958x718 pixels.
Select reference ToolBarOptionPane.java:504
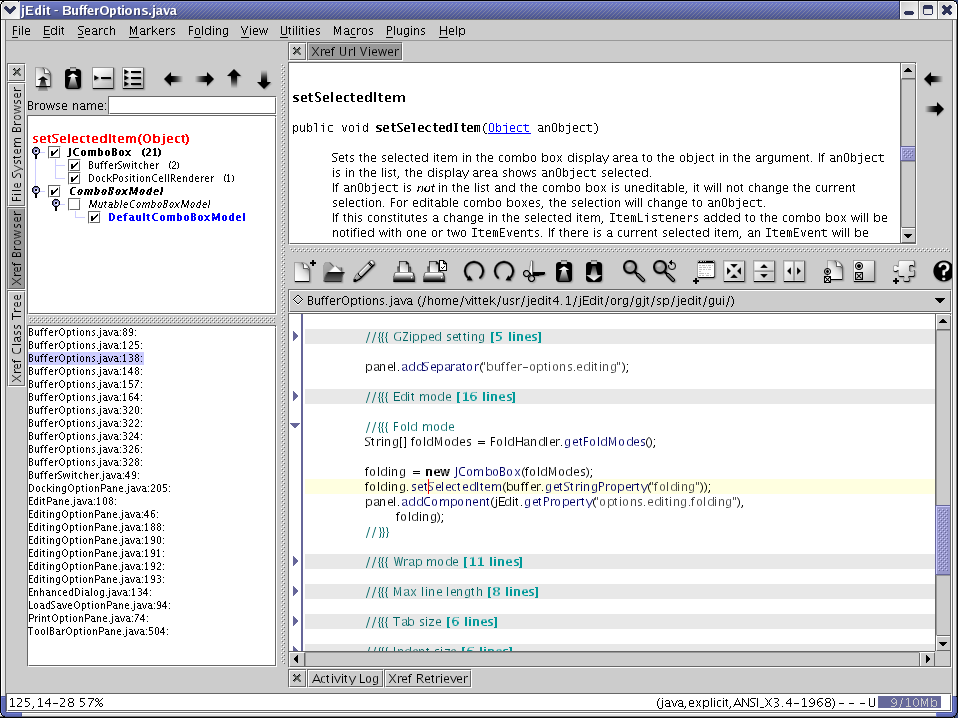coord(98,631)
